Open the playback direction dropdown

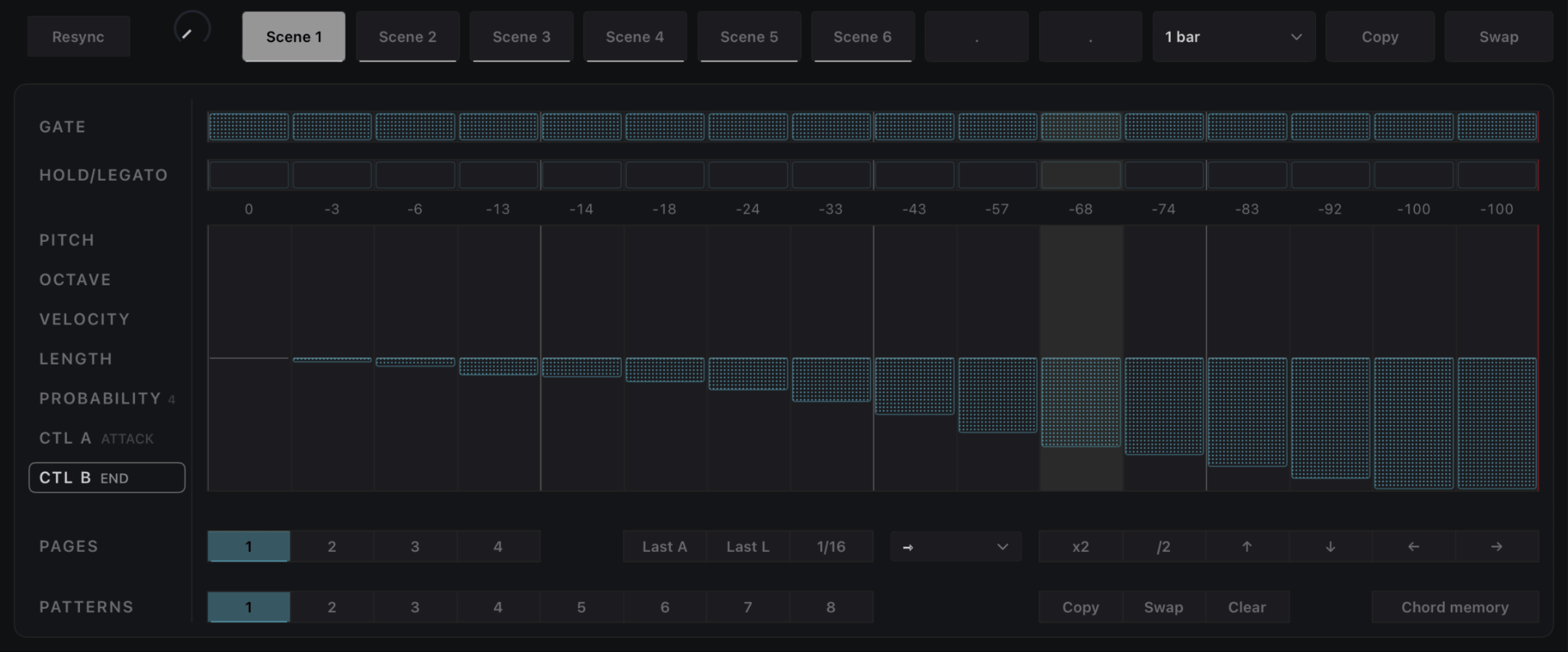(956, 546)
